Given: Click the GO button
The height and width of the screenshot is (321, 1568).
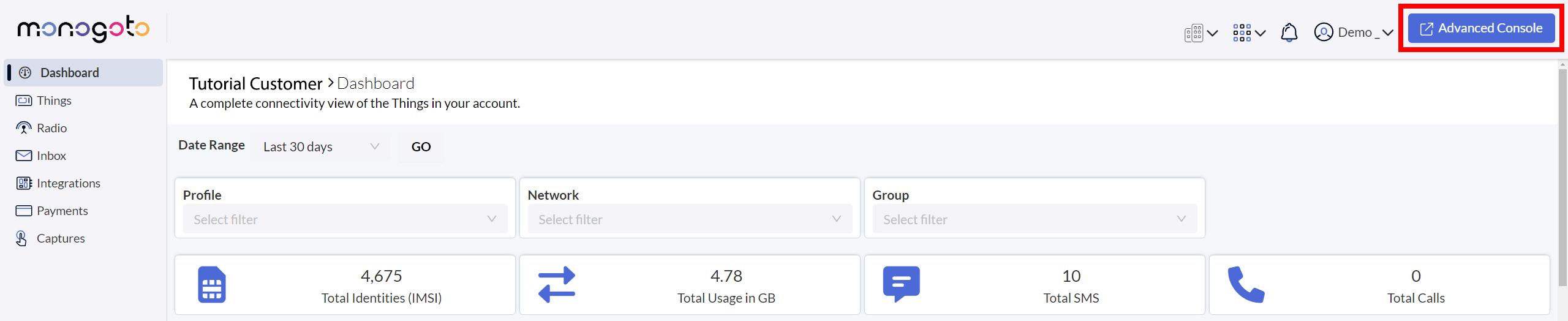Looking at the screenshot, I should (421, 147).
